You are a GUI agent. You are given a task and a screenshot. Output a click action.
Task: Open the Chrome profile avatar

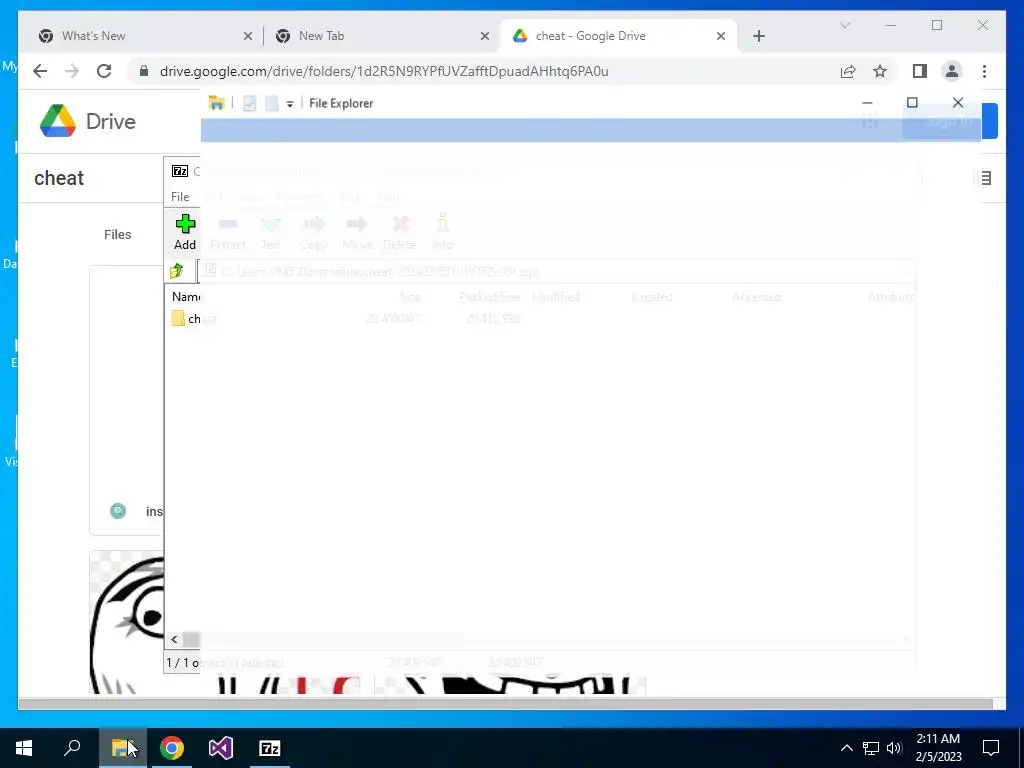point(952,71)
